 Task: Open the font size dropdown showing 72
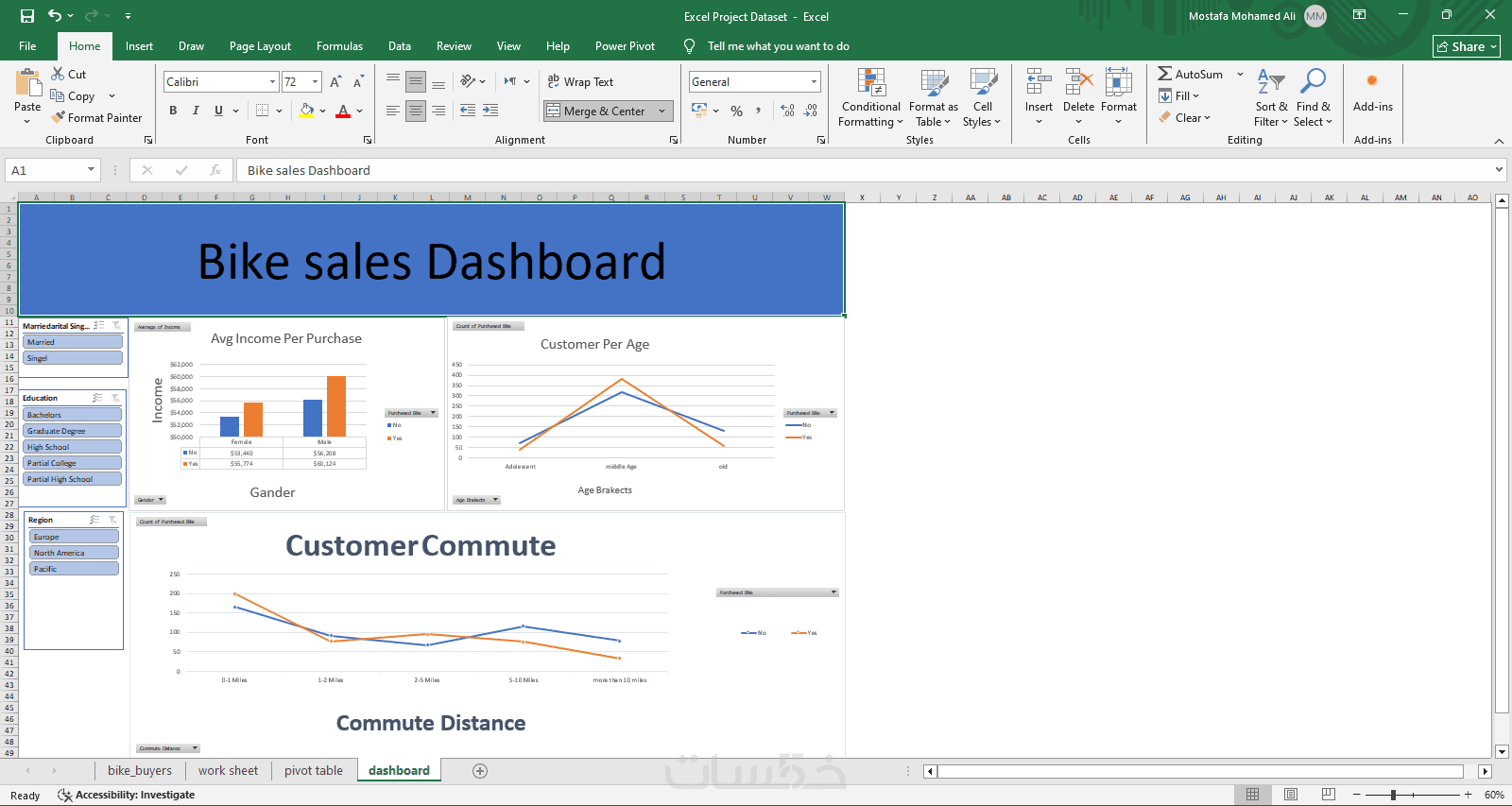[315, 82]
